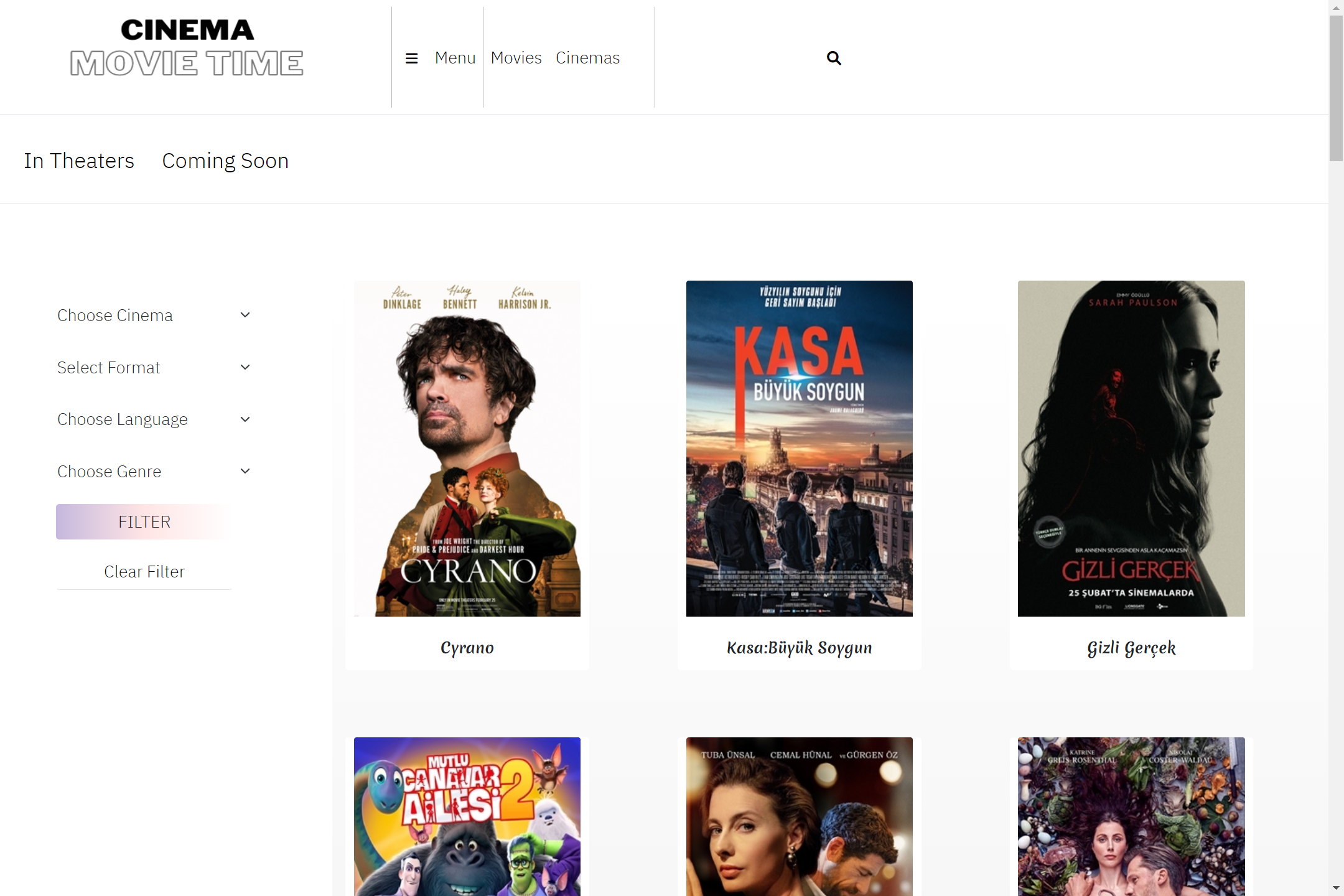Open the Choose Genre dropdown
Image resolution: width=1344 pixels, height=896 pixels.
pos(144,471)
